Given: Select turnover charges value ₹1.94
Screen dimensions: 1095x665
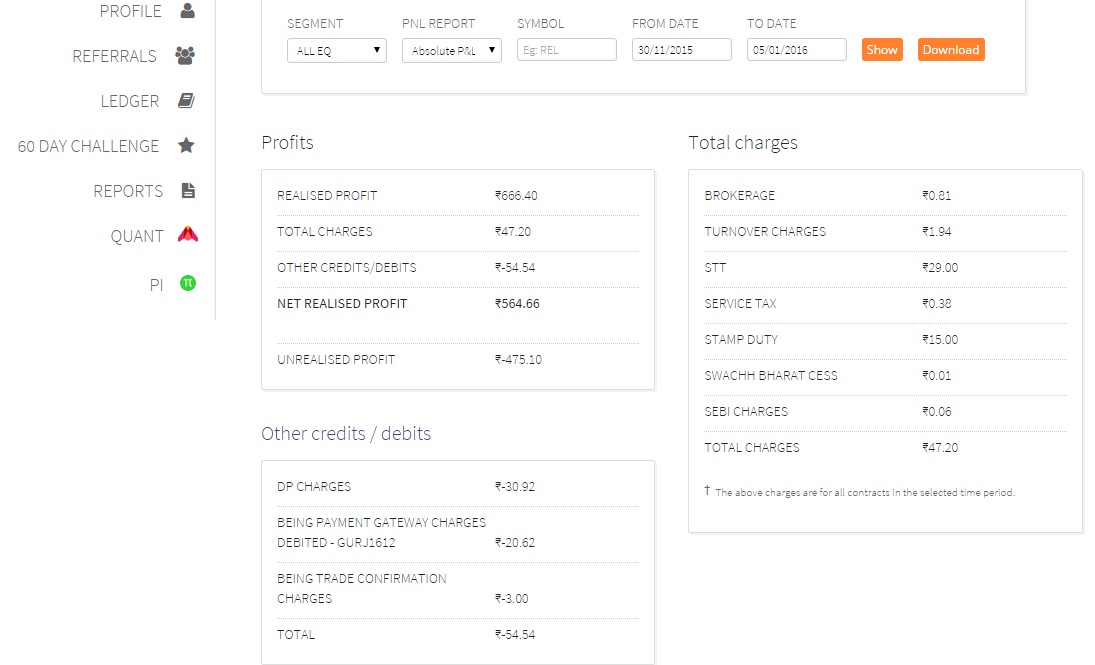Looking at the screenshot, I should pos(936,231).
